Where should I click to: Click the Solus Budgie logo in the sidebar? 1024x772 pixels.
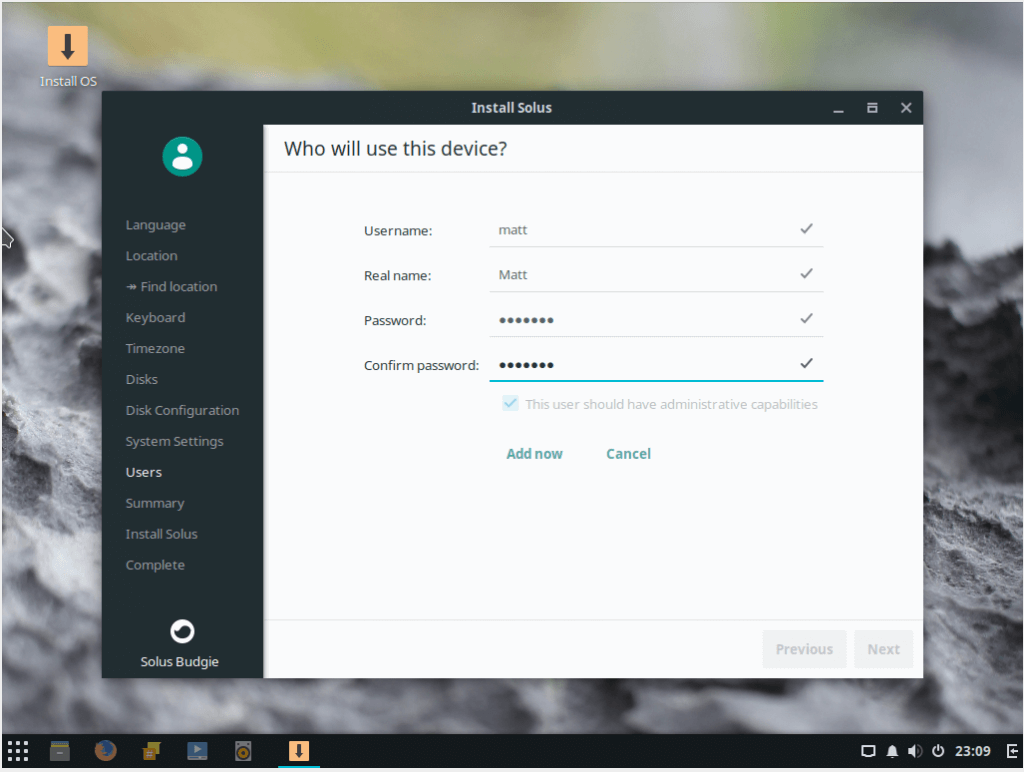(x=182, y=631)
